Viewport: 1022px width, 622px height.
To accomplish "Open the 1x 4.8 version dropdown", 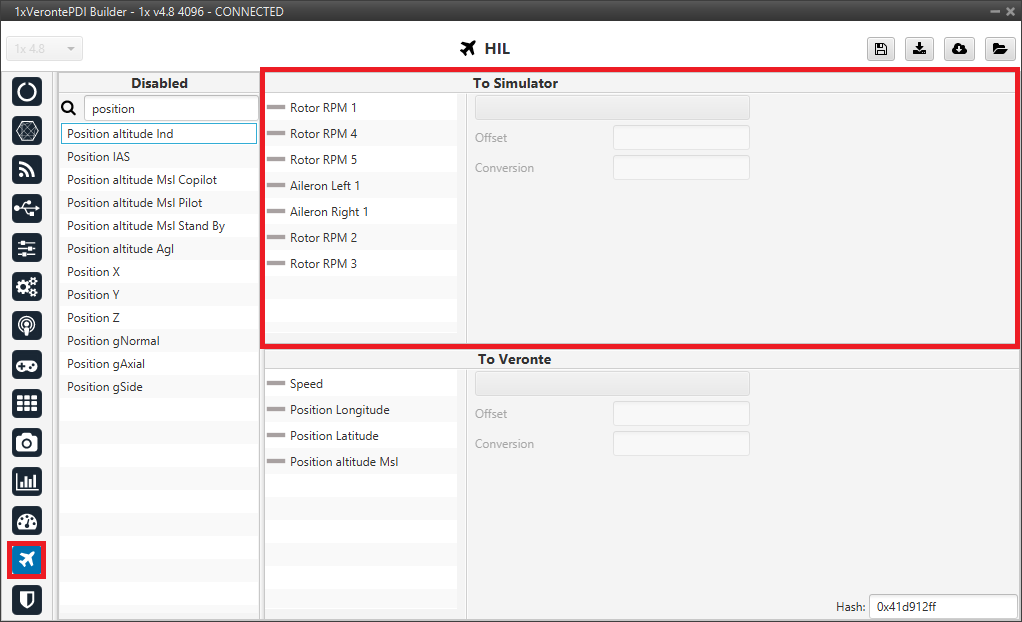I will click(x=45, y=49).
